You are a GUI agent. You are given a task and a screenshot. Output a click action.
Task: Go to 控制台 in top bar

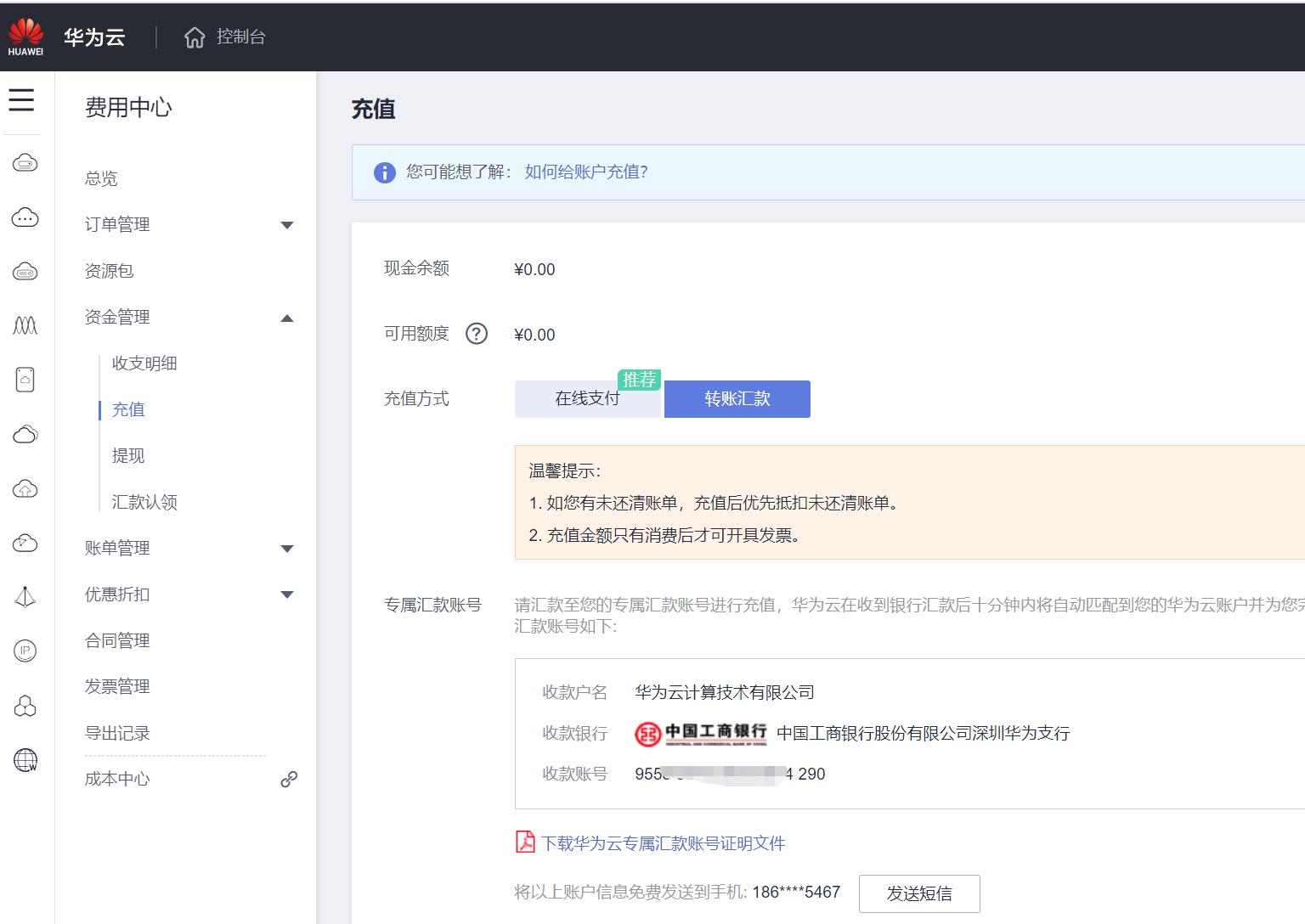(241, 37)
